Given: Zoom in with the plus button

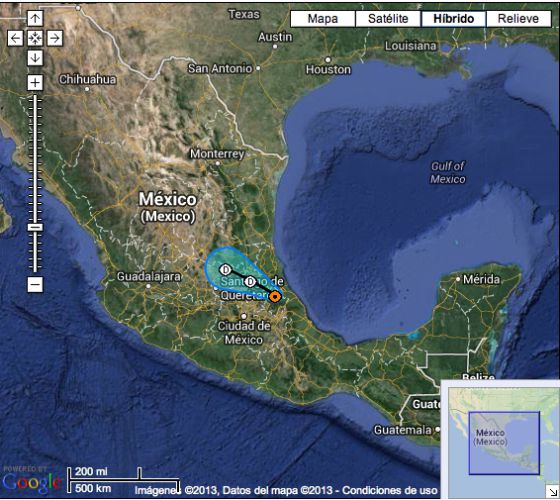Looking at the screenshot, I should click(x=35, y=83).
